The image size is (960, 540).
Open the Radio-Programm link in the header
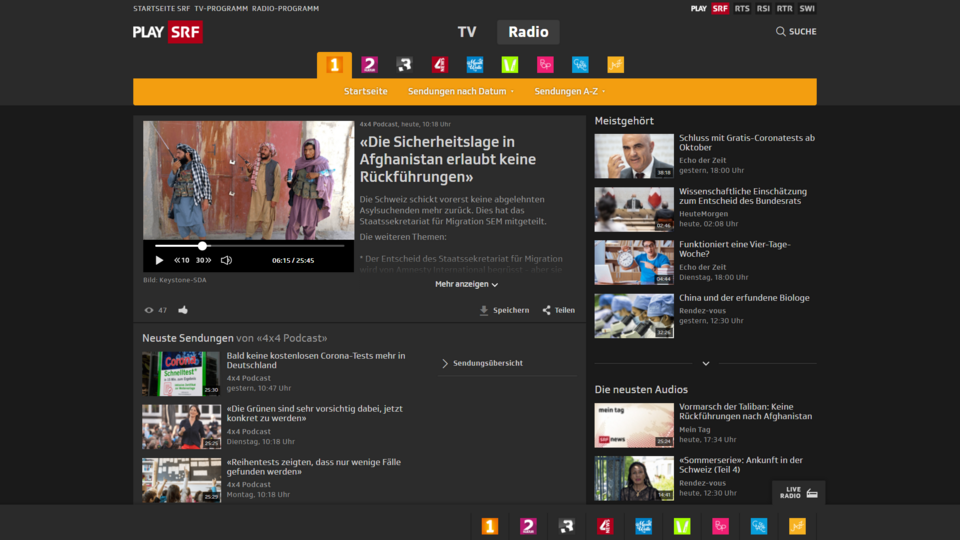(285, 8)
